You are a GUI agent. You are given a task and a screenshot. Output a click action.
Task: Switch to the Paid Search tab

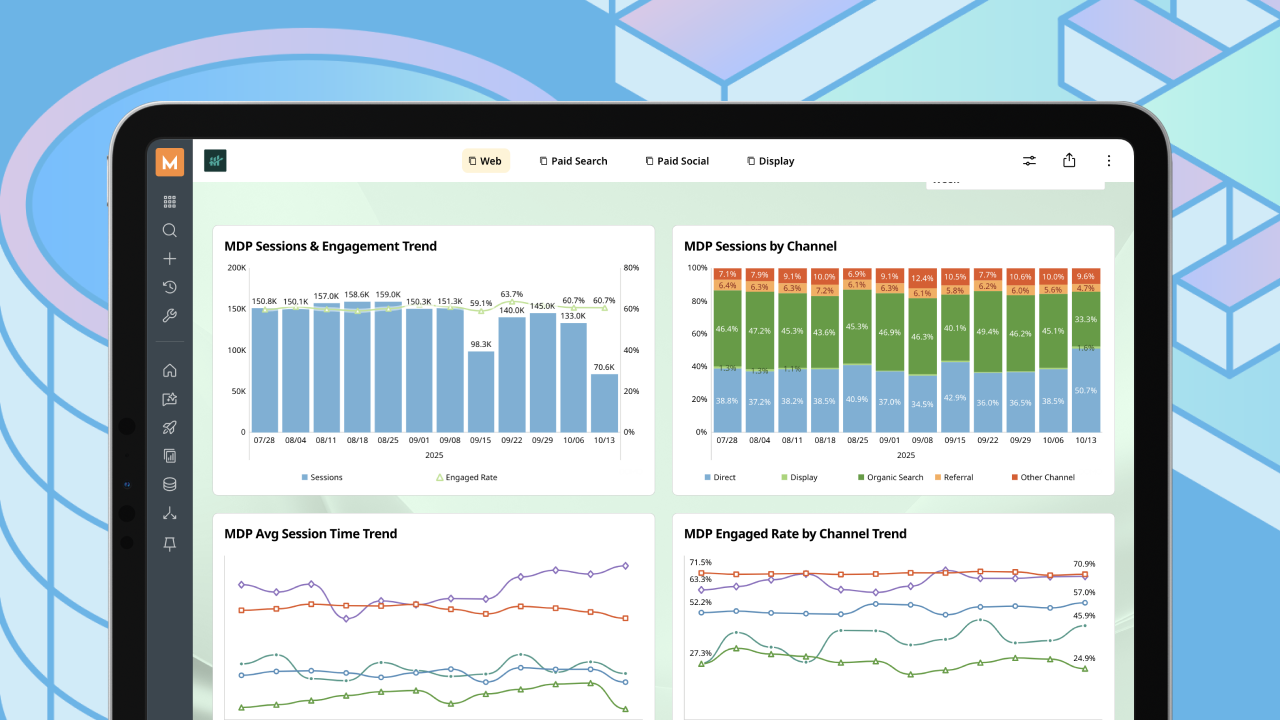pyautogui.click(x=573, y=161)
